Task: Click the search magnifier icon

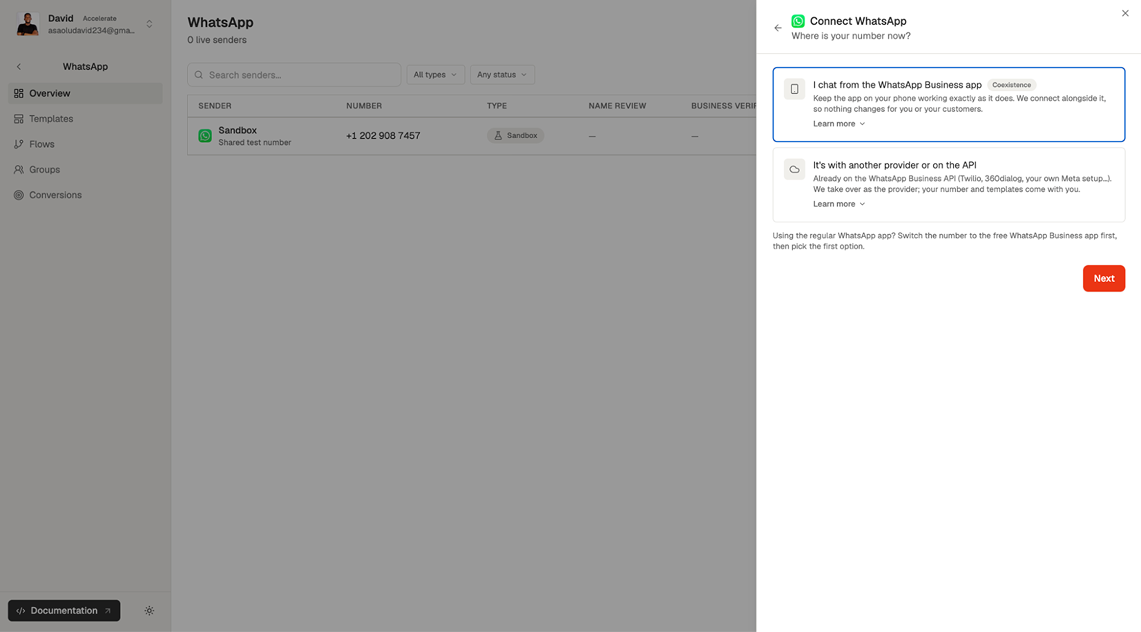Action: point(199,75)
